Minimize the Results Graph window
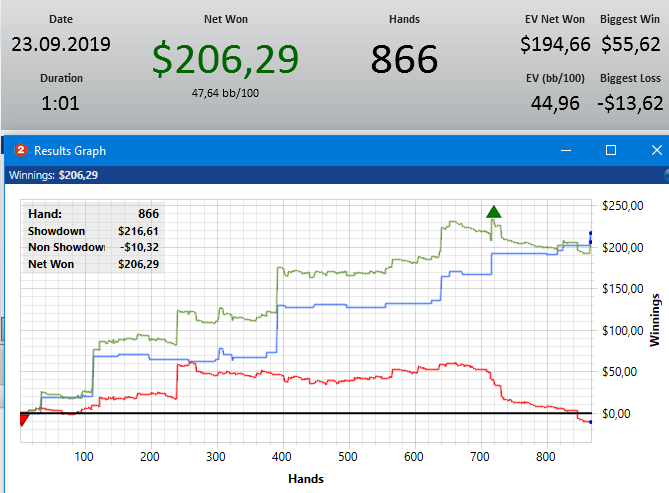 (x=566, y=150)
